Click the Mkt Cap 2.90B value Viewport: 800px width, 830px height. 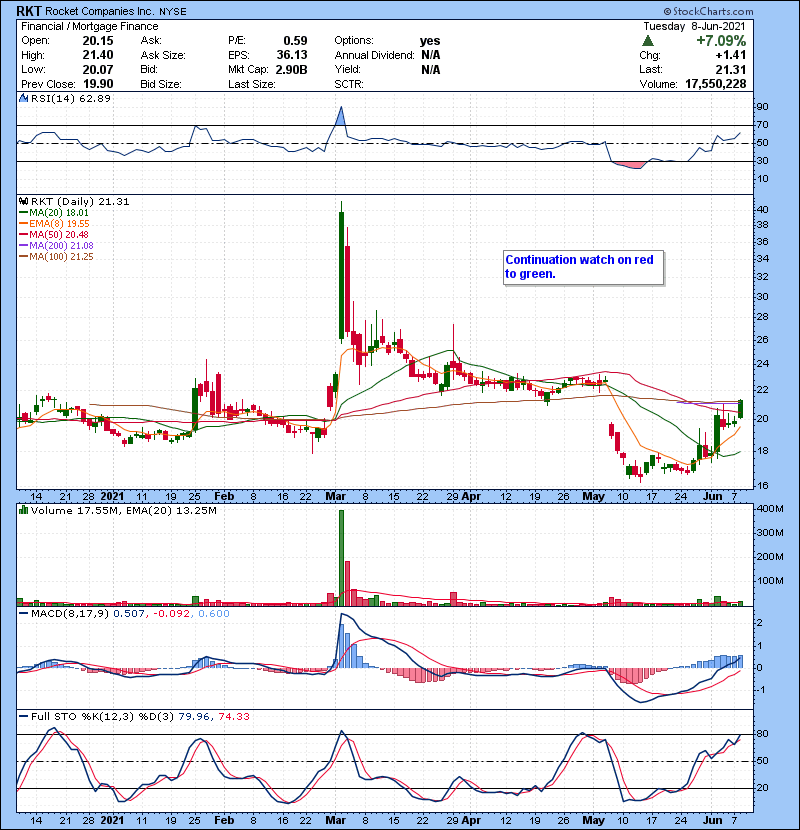click(x=292, y=69)
